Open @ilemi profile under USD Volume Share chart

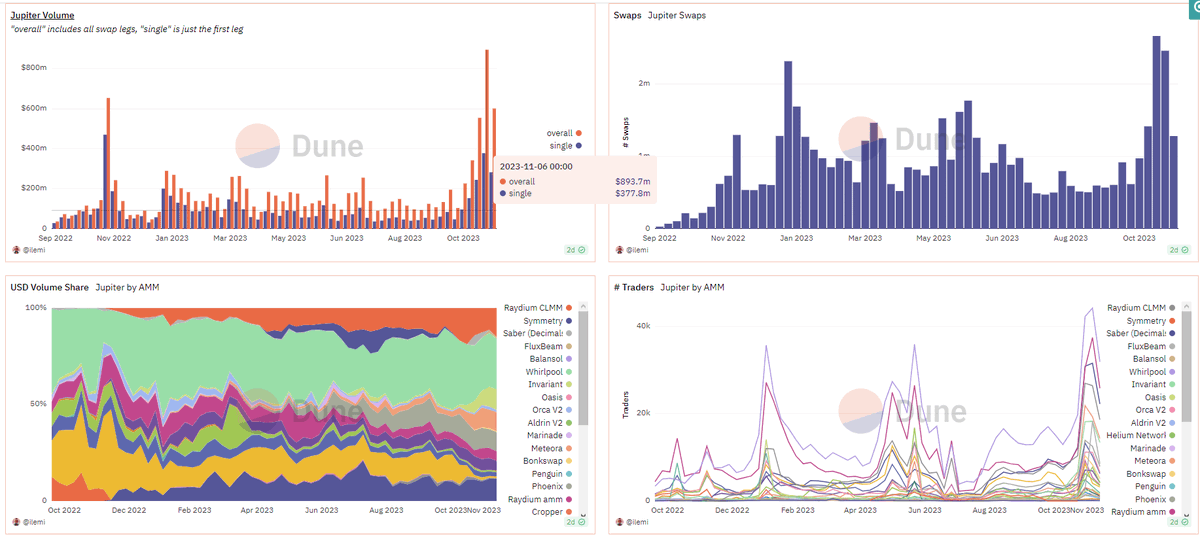click(x=36, y=522)
